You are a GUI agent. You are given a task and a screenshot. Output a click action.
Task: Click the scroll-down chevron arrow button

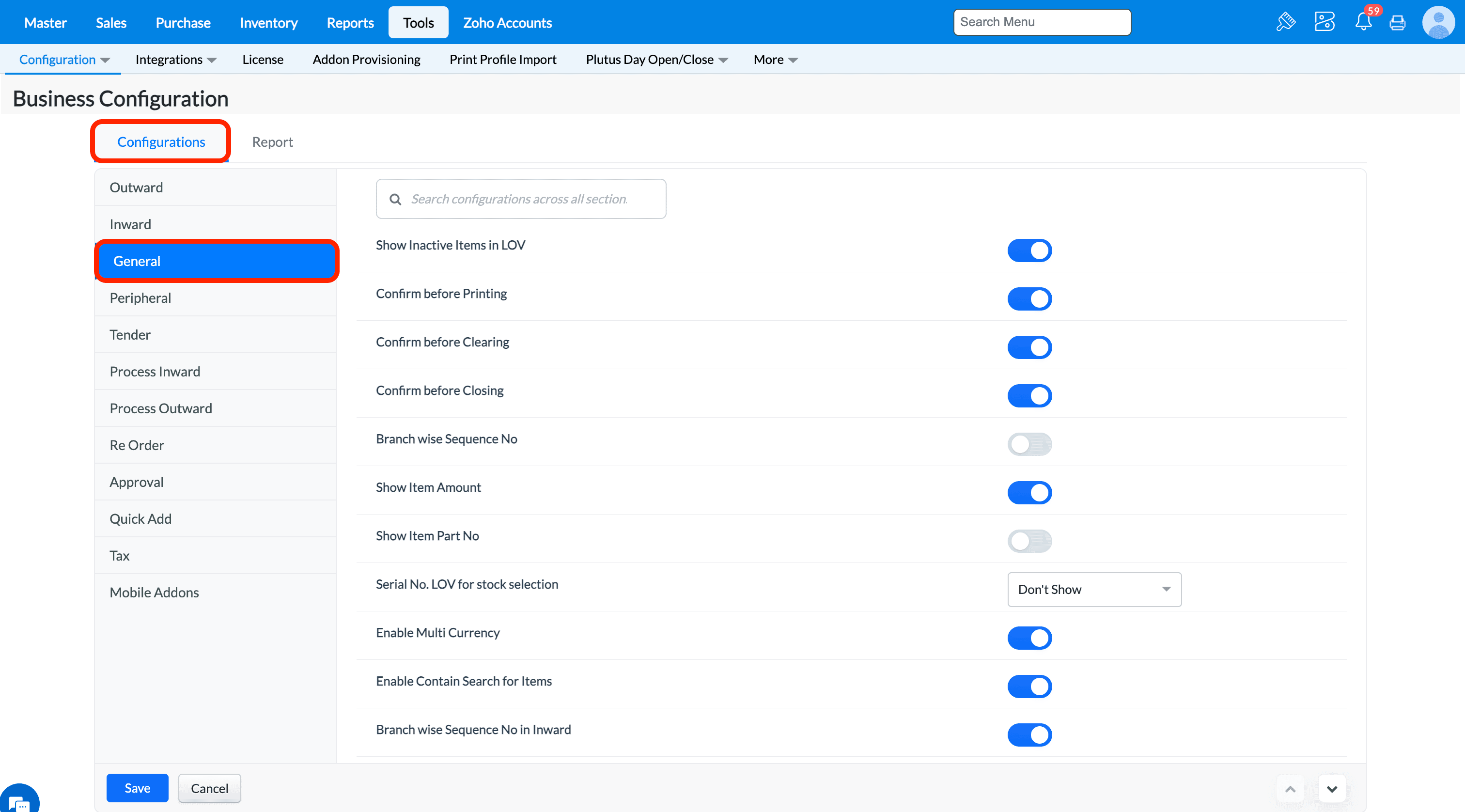(1331, 789)
